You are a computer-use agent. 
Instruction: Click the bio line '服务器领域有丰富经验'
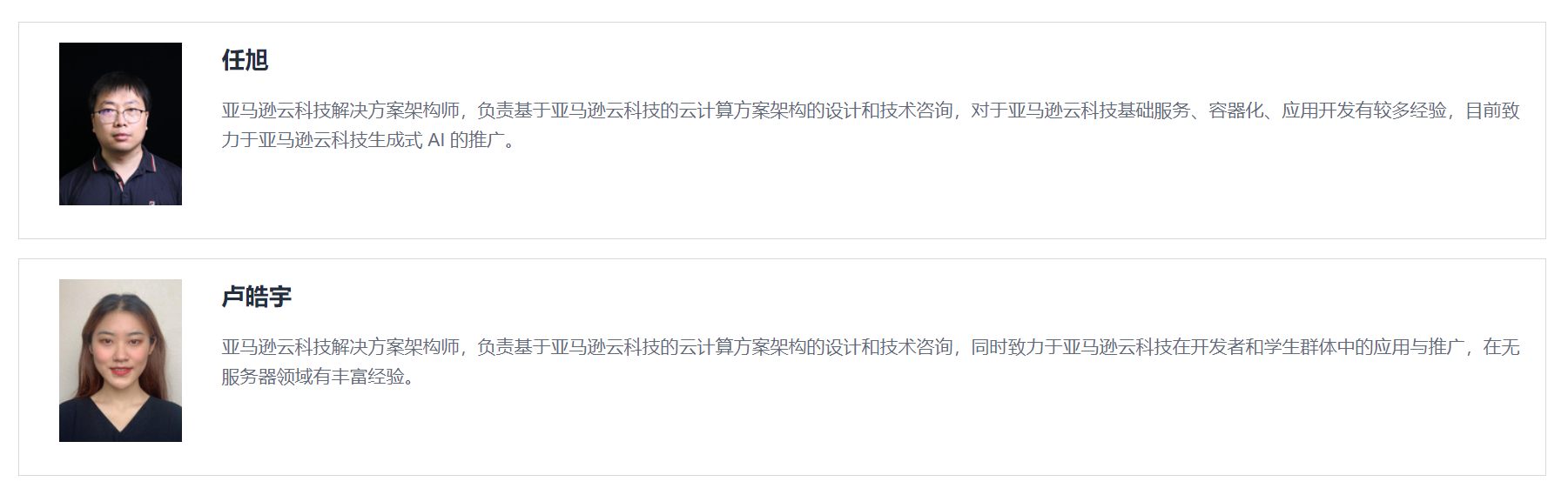[x=318, y=377]
